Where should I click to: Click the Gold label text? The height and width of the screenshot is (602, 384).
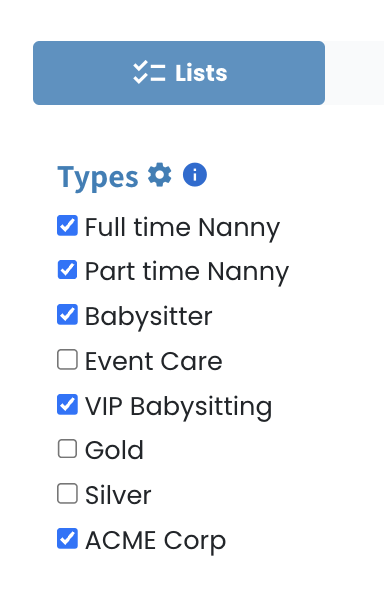[x=114, y=450]
